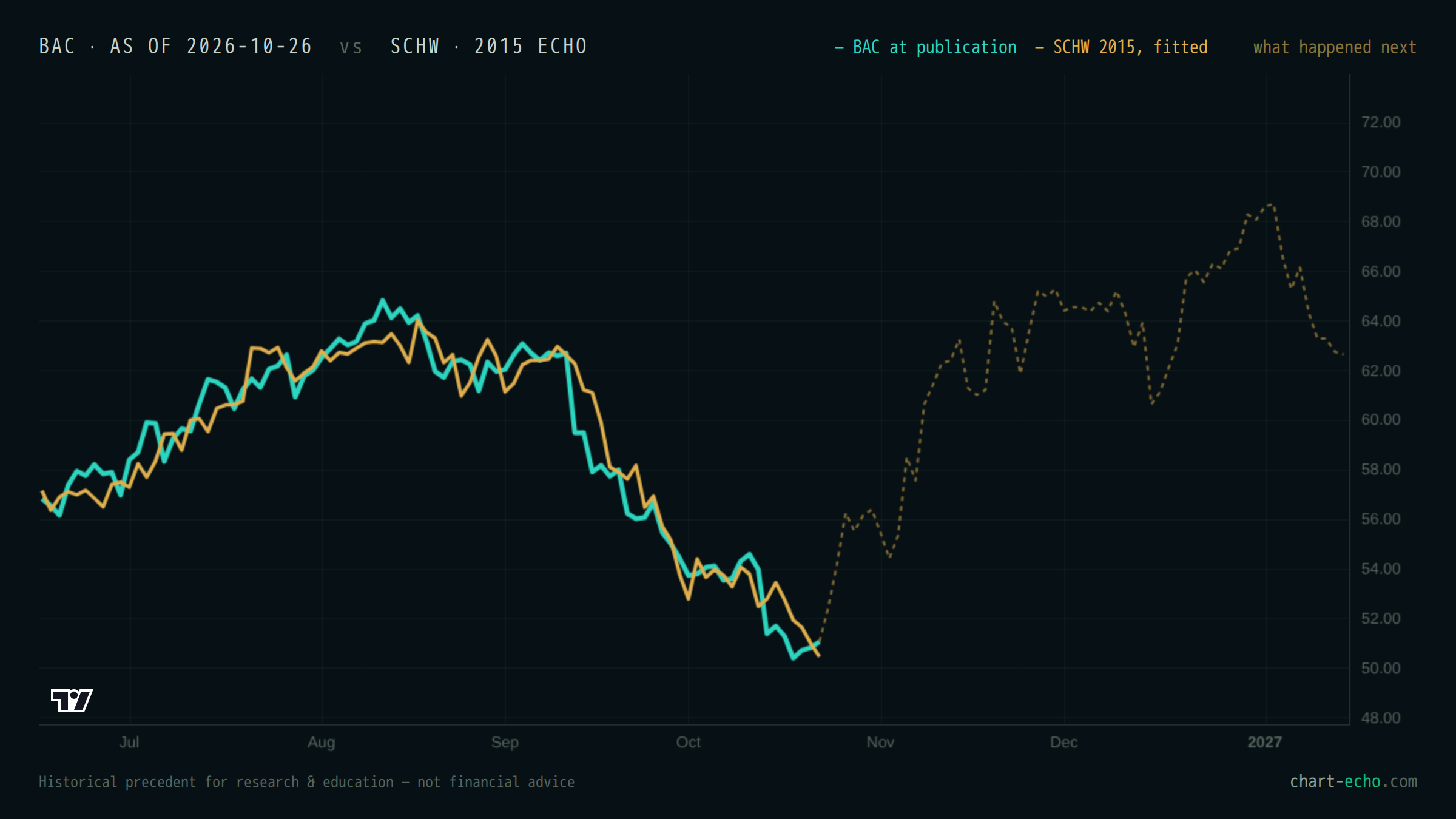Click the 'Sep' x-axis label
This screenshot has height=819, width=1456.
coord(505,742)
